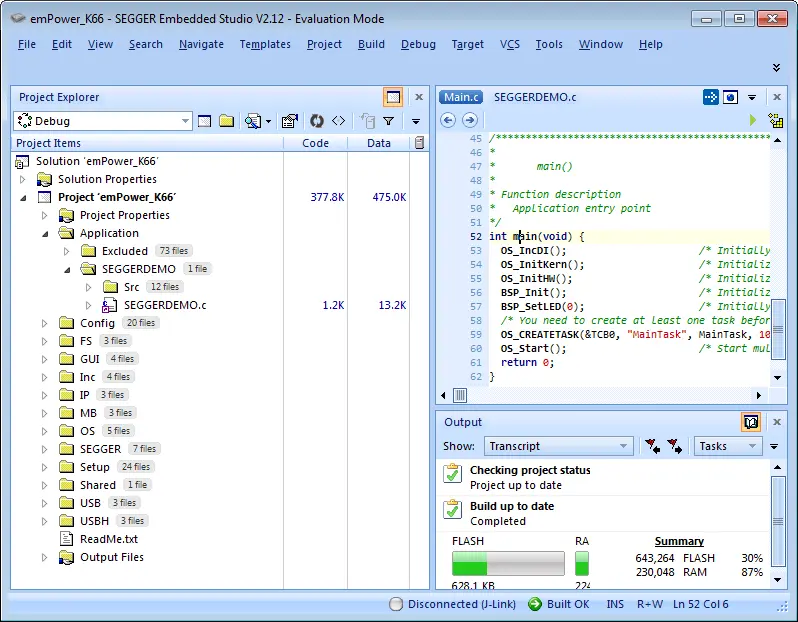Toggle the highlighted Project Explorer window mode button
Viewport: 798px width, 622px height.
393,97
